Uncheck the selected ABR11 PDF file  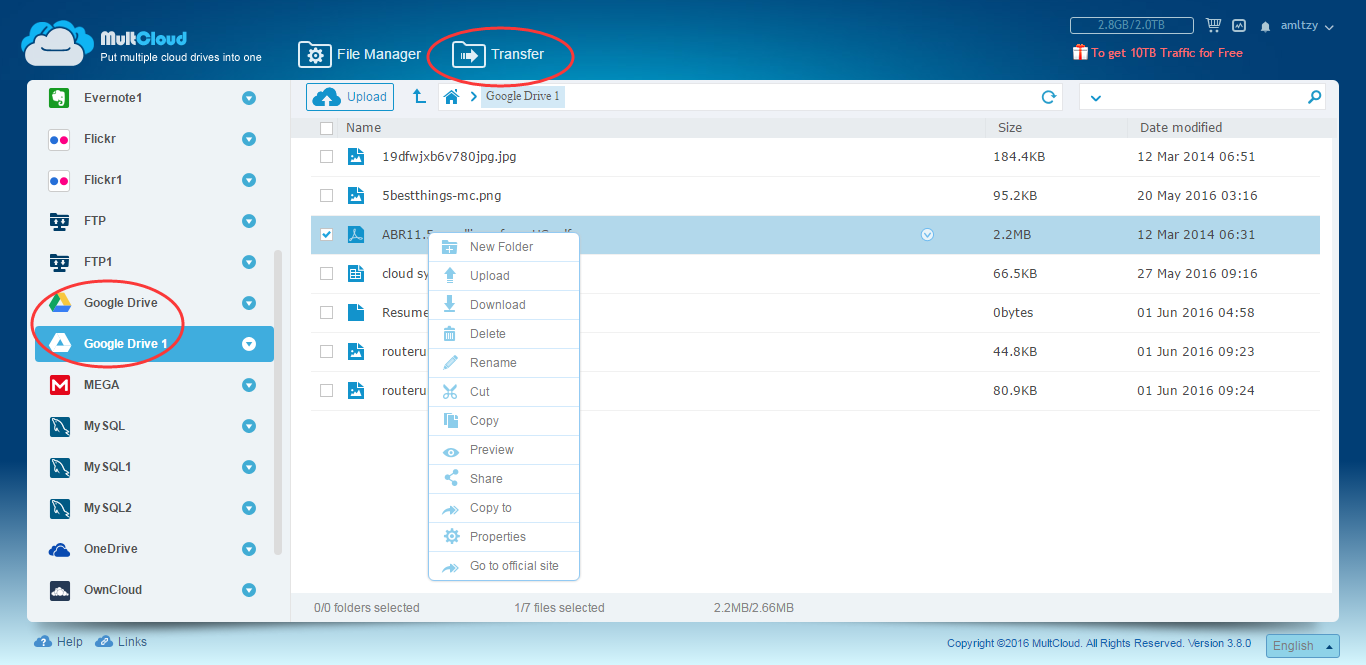326,234
